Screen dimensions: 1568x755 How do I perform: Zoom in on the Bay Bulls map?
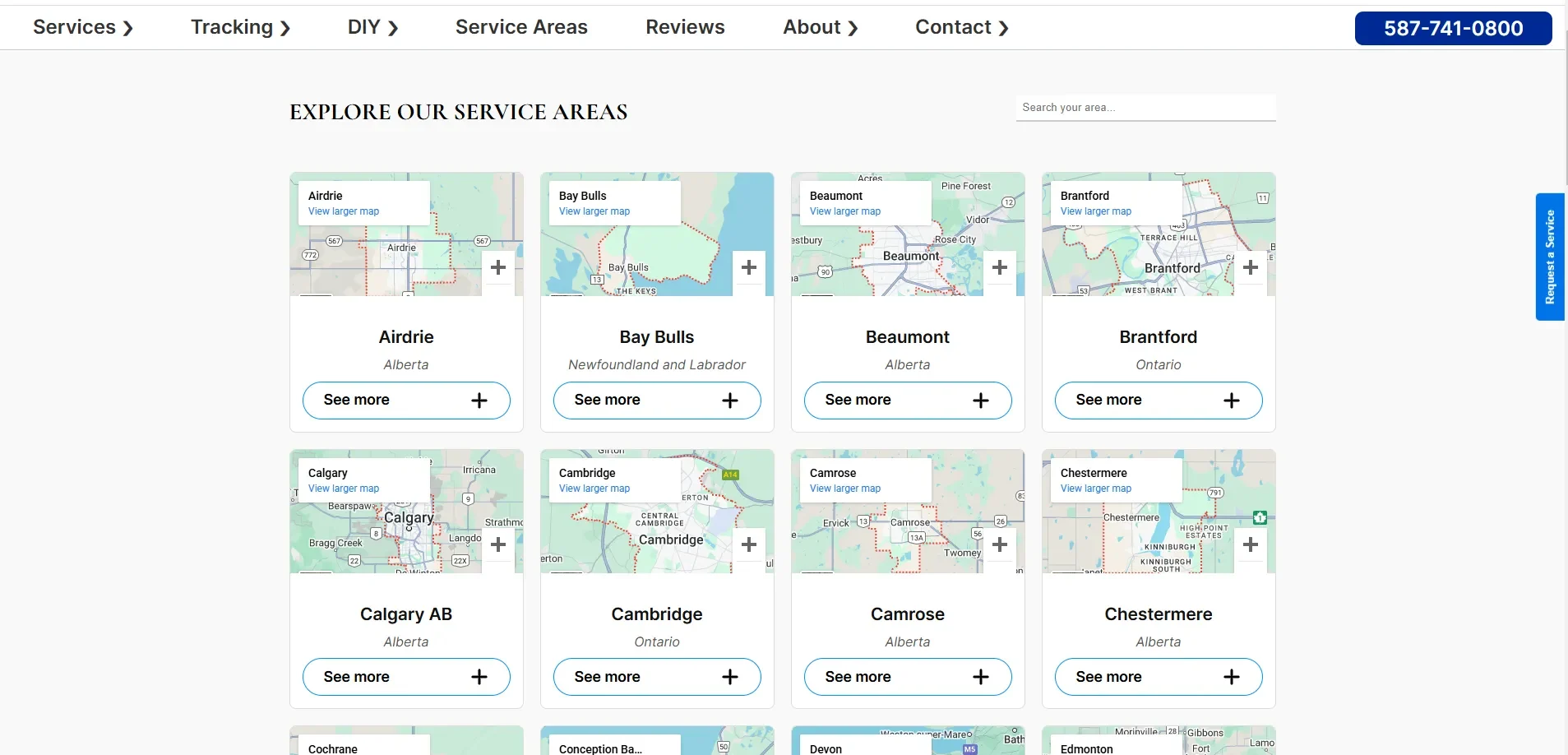(749, 267)
